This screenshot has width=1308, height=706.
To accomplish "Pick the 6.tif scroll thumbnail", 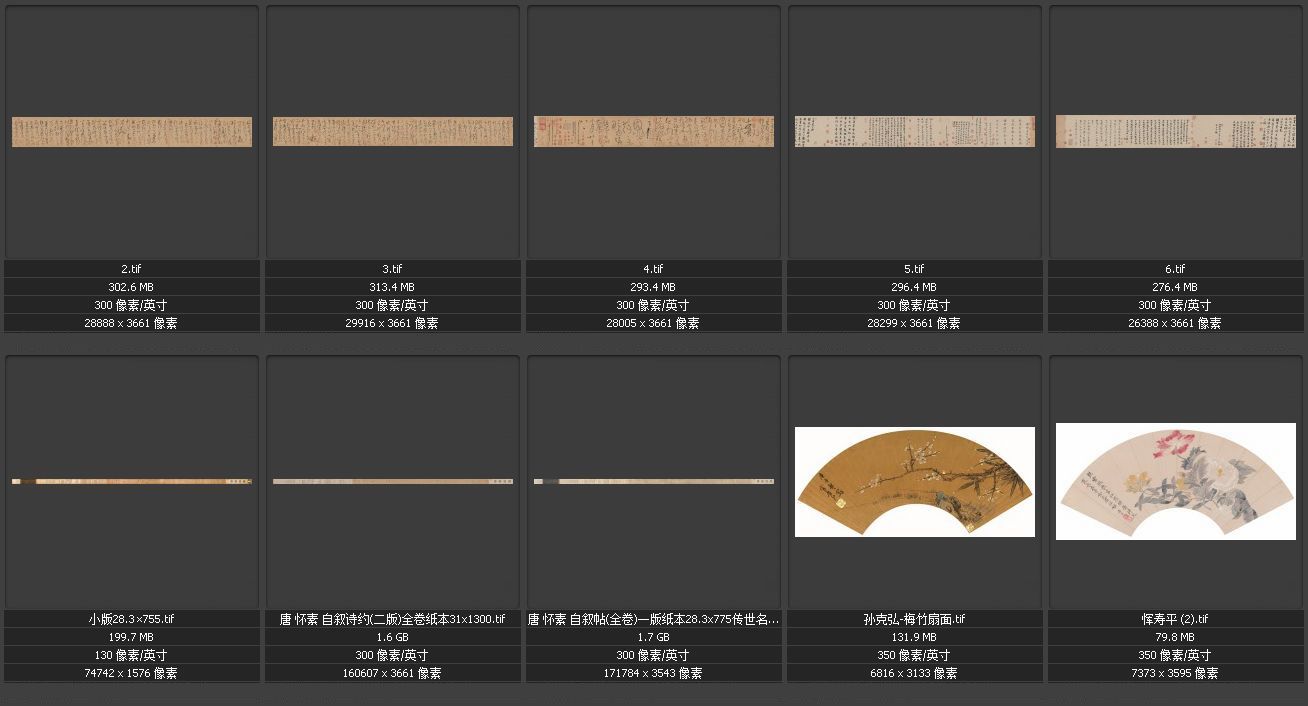I will (x=1176, y=132).
